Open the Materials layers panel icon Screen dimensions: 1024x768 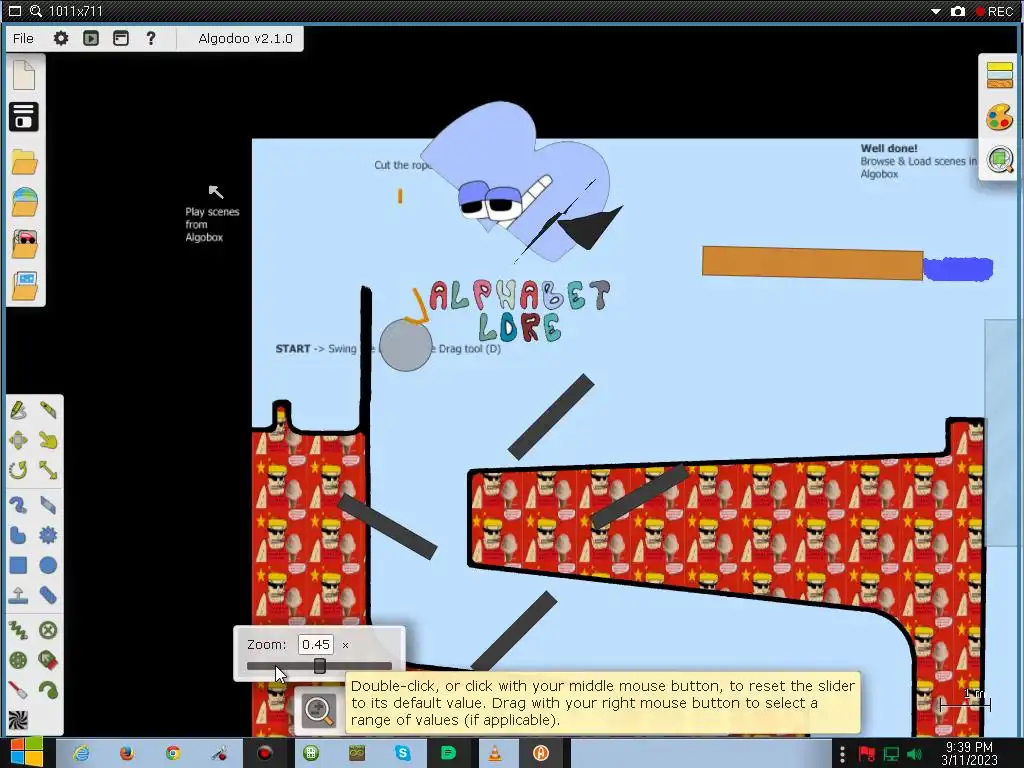(x=1000, y=75)
